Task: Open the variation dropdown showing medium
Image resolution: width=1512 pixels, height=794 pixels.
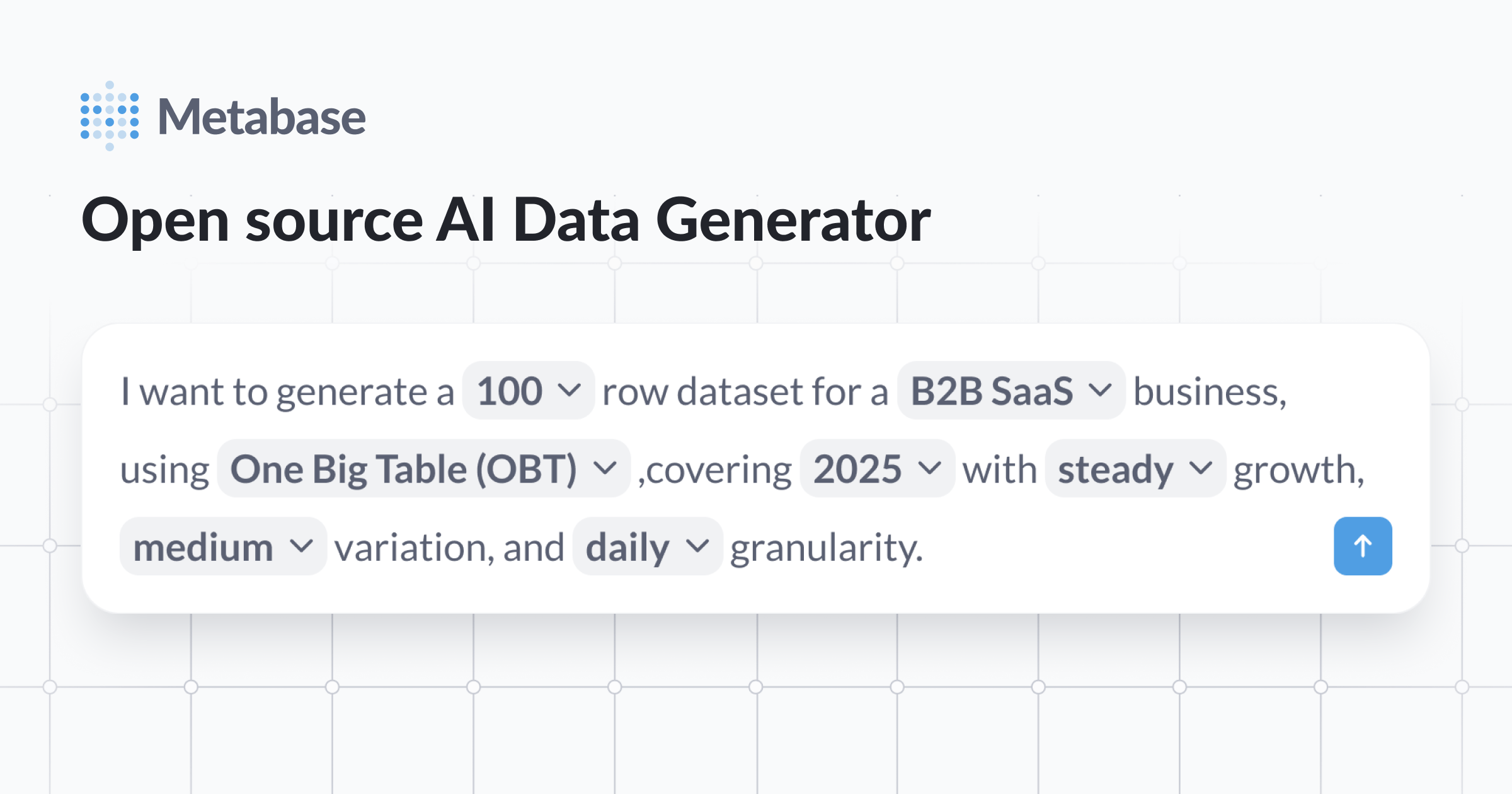Action: pyautogui.click(x=222, y=546)
